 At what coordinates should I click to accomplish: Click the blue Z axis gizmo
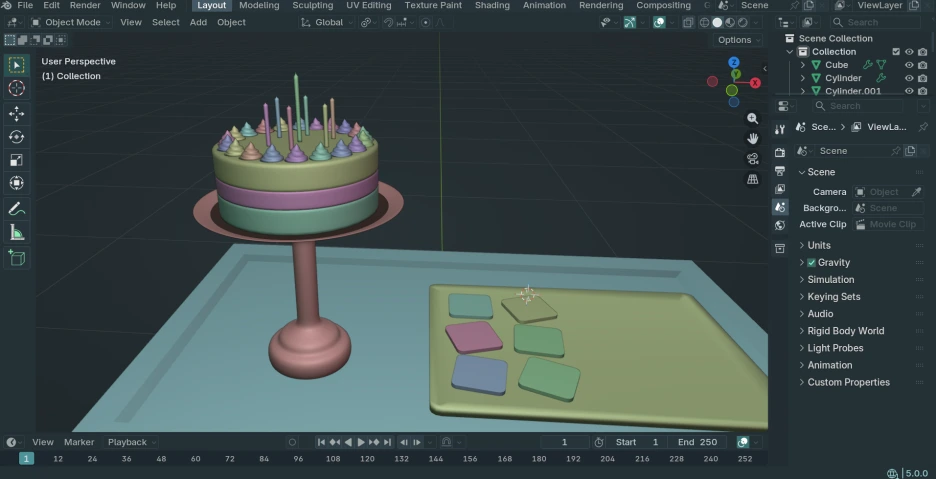[x=734, y=62]
